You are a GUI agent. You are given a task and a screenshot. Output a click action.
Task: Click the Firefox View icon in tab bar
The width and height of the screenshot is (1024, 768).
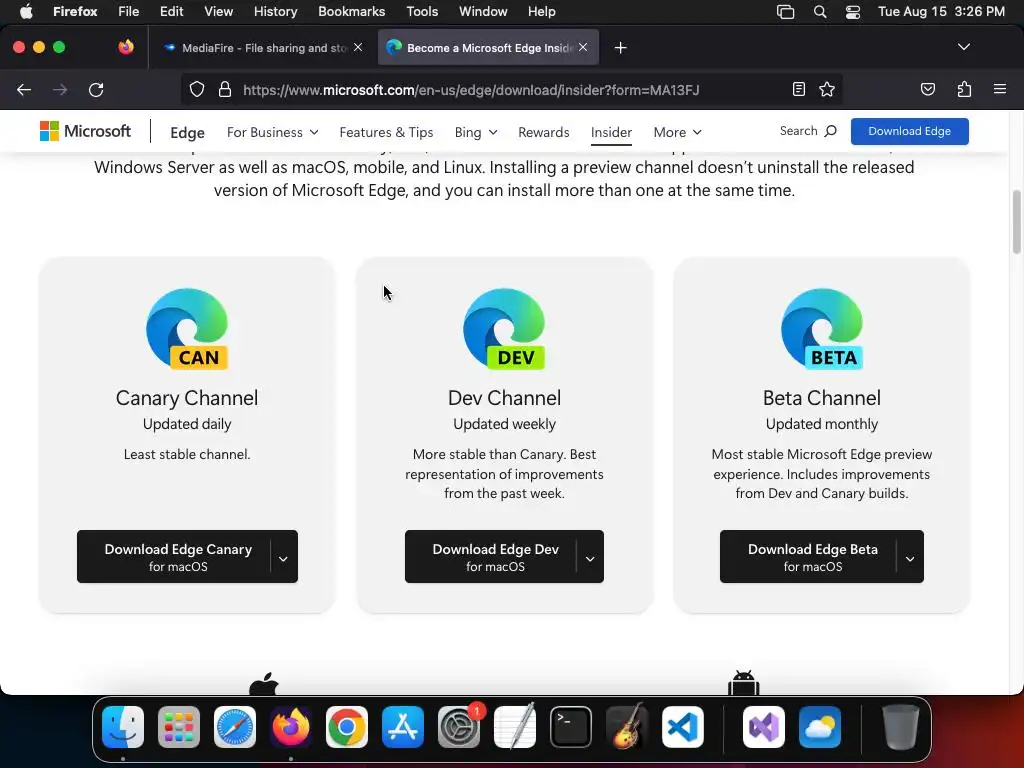[x=125, y=47]
